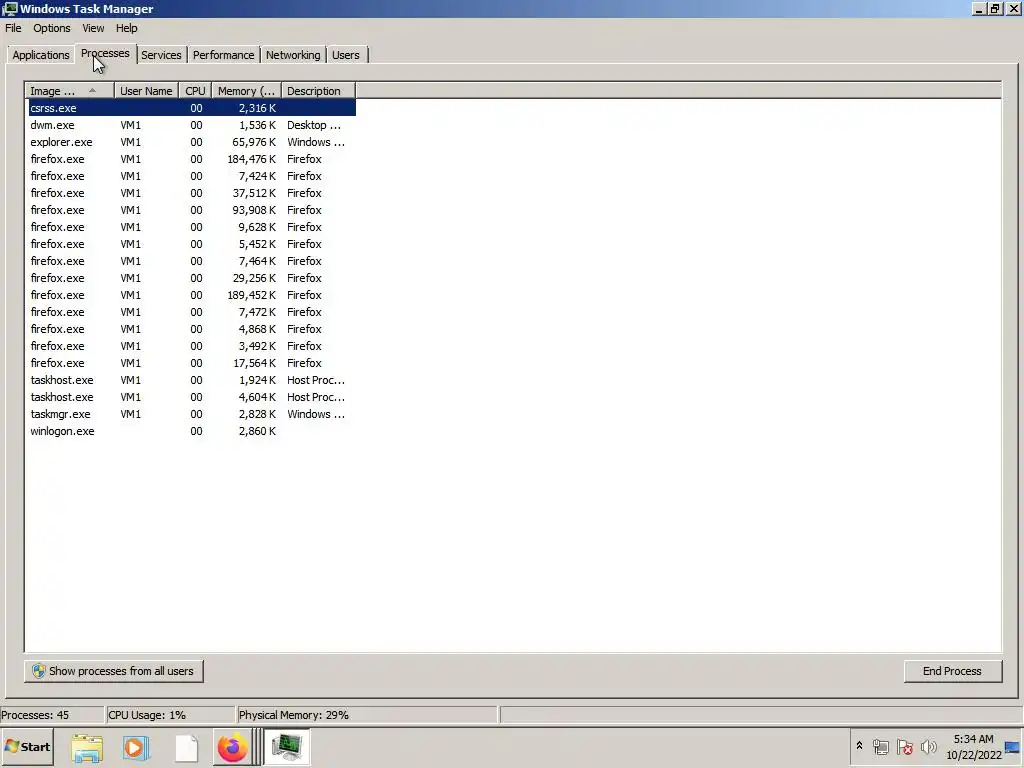This screenshot has width=1024, height=768.
Task: Click the 65,976 K memory value
Action: [254, 142]
